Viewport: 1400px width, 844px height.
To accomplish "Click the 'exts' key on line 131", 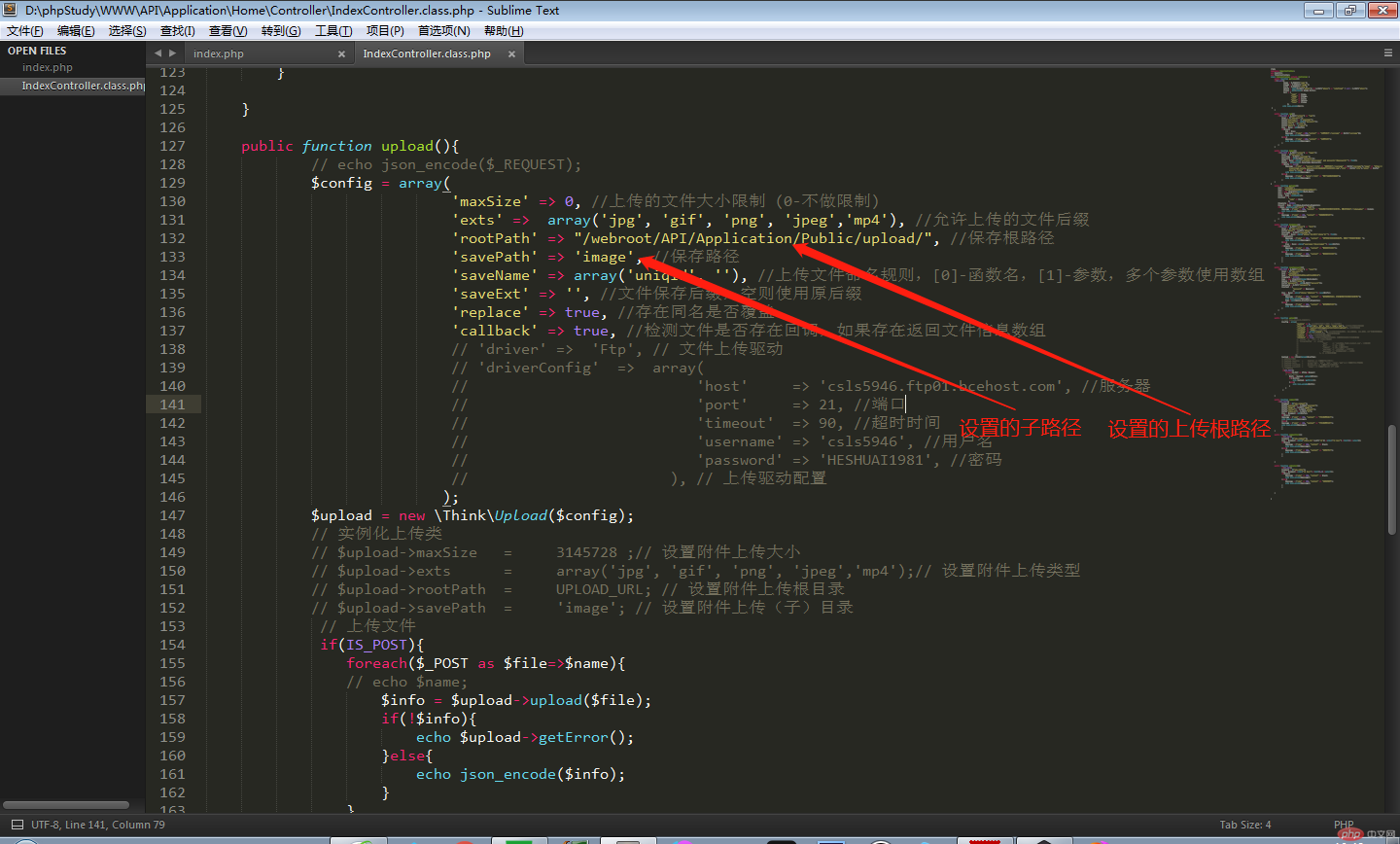I will 477,220.
